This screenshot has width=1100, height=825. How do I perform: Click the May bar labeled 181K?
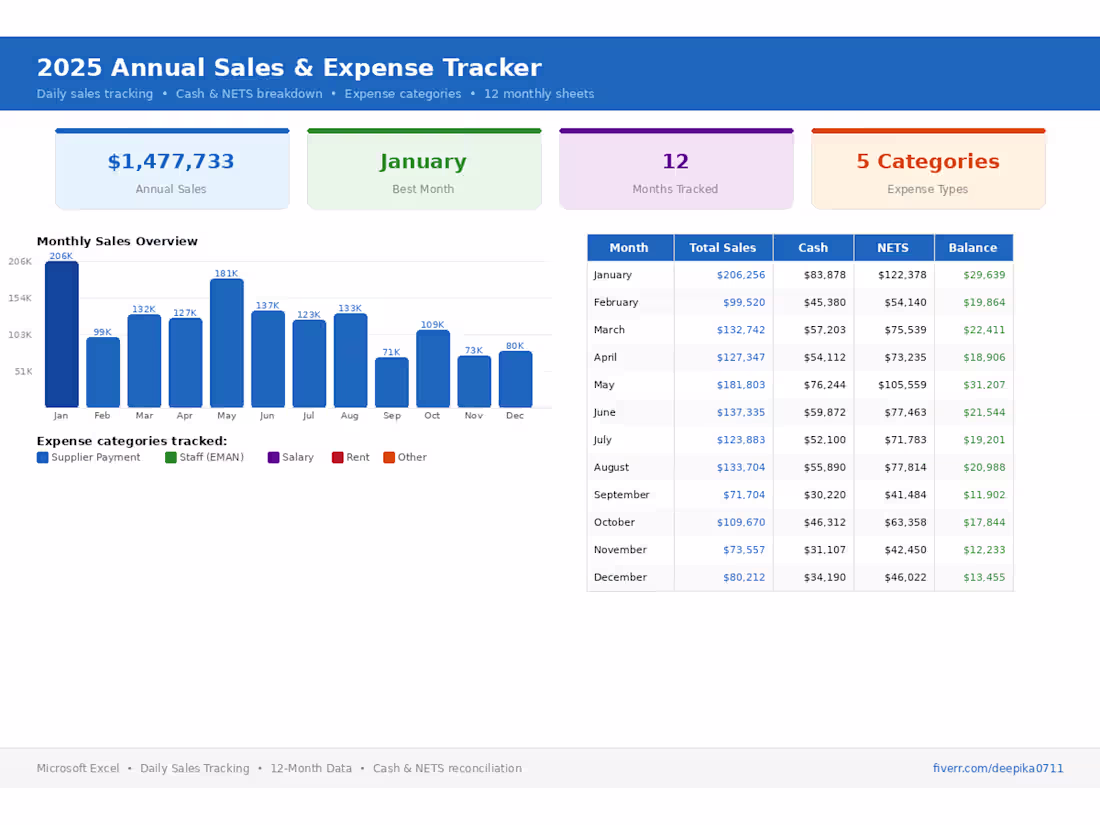point(227,343)
